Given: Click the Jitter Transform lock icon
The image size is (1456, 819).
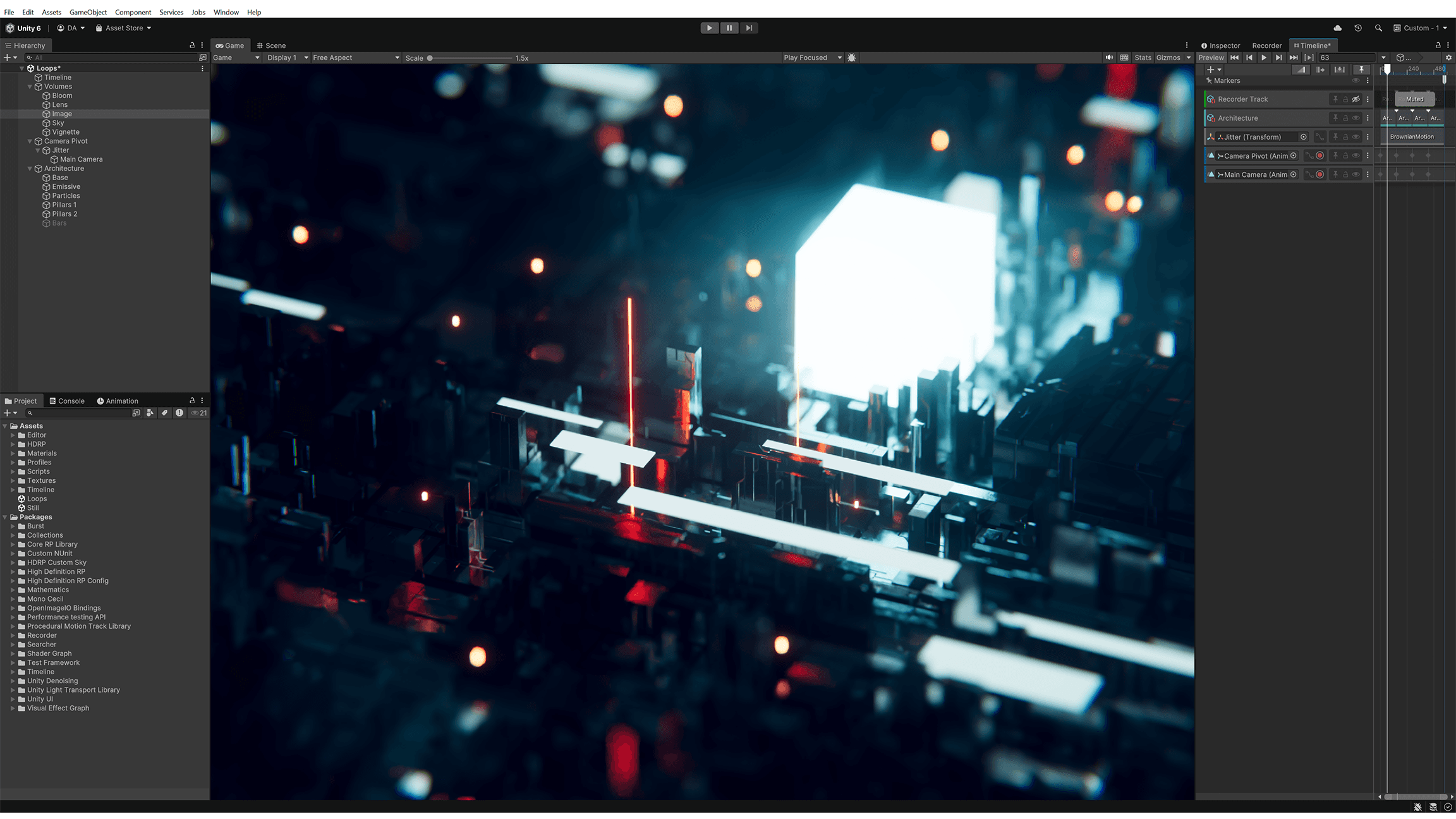Looking at the screenshot, I should tap(1347, 136).
